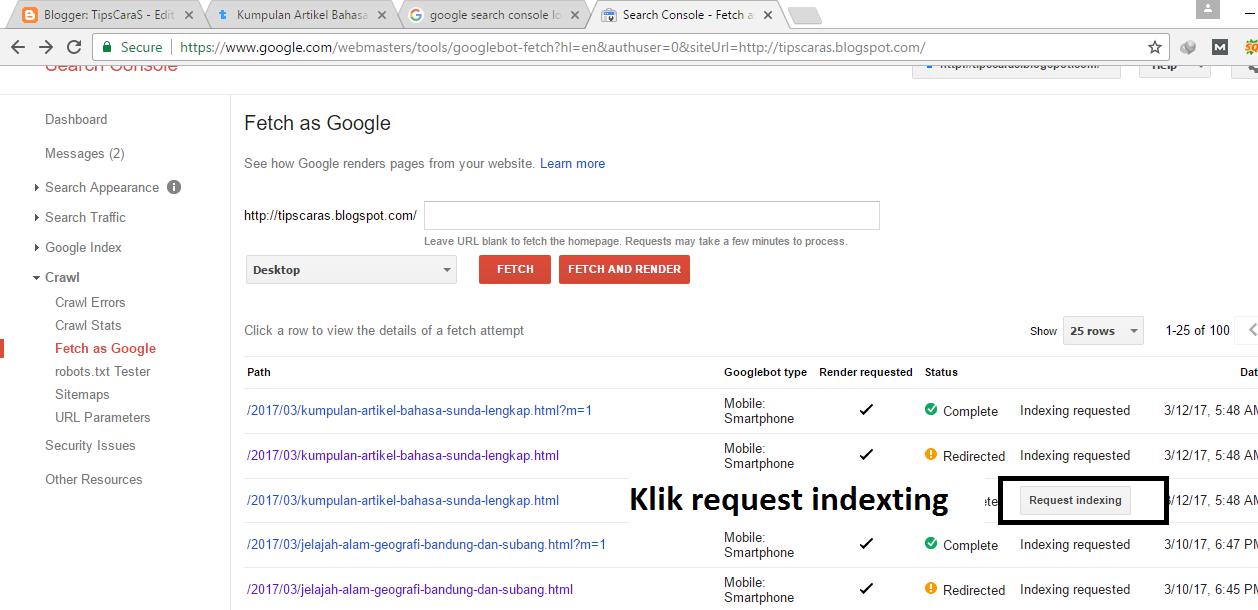1258x610 pixels.
Task: Click the Request indexing button
Action: [1075, 500]
